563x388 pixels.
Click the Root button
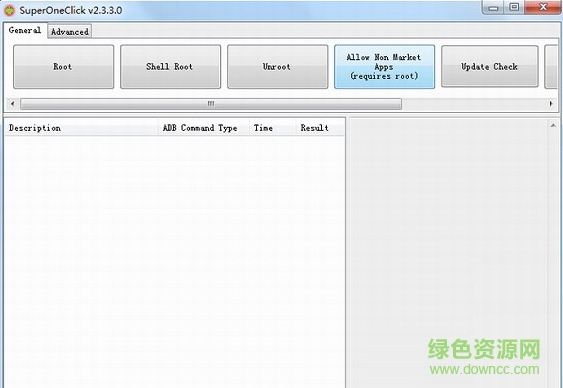64,67
